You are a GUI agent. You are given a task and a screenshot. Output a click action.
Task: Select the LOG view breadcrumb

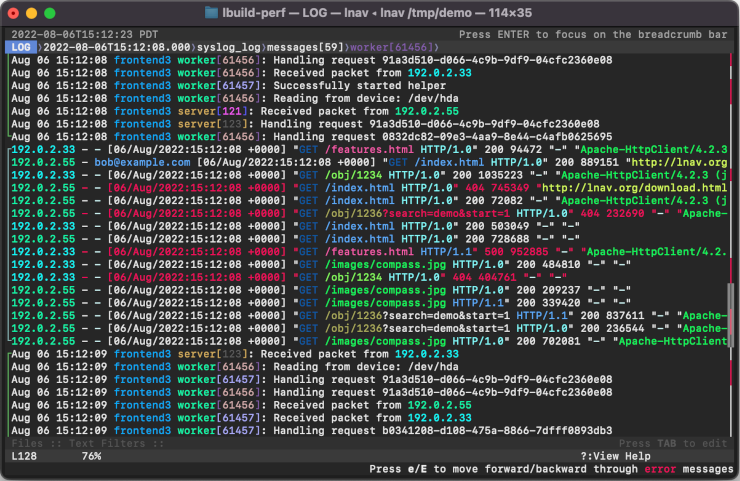(21, 47)
